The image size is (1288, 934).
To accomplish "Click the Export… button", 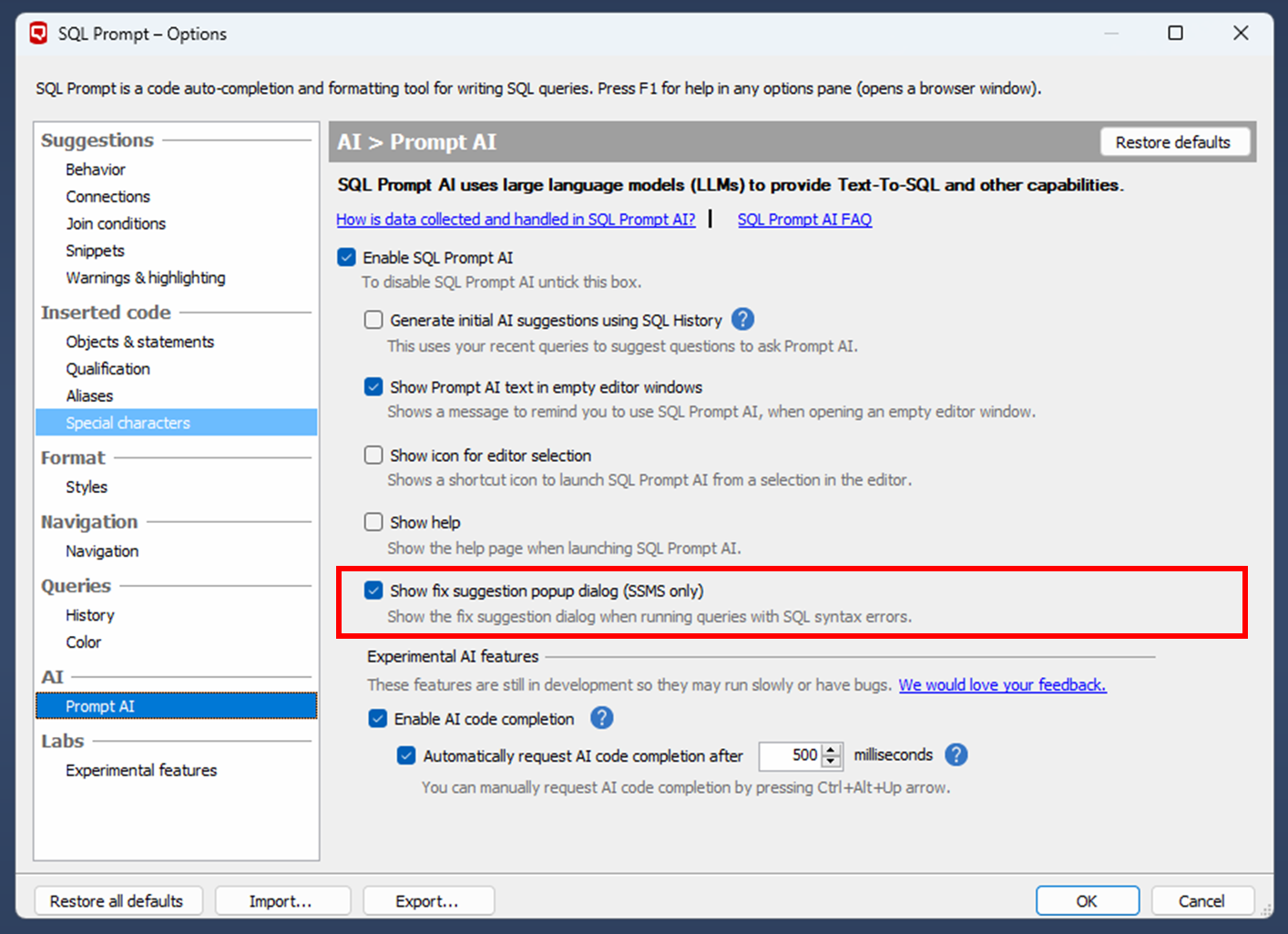I will coord(428,901).
